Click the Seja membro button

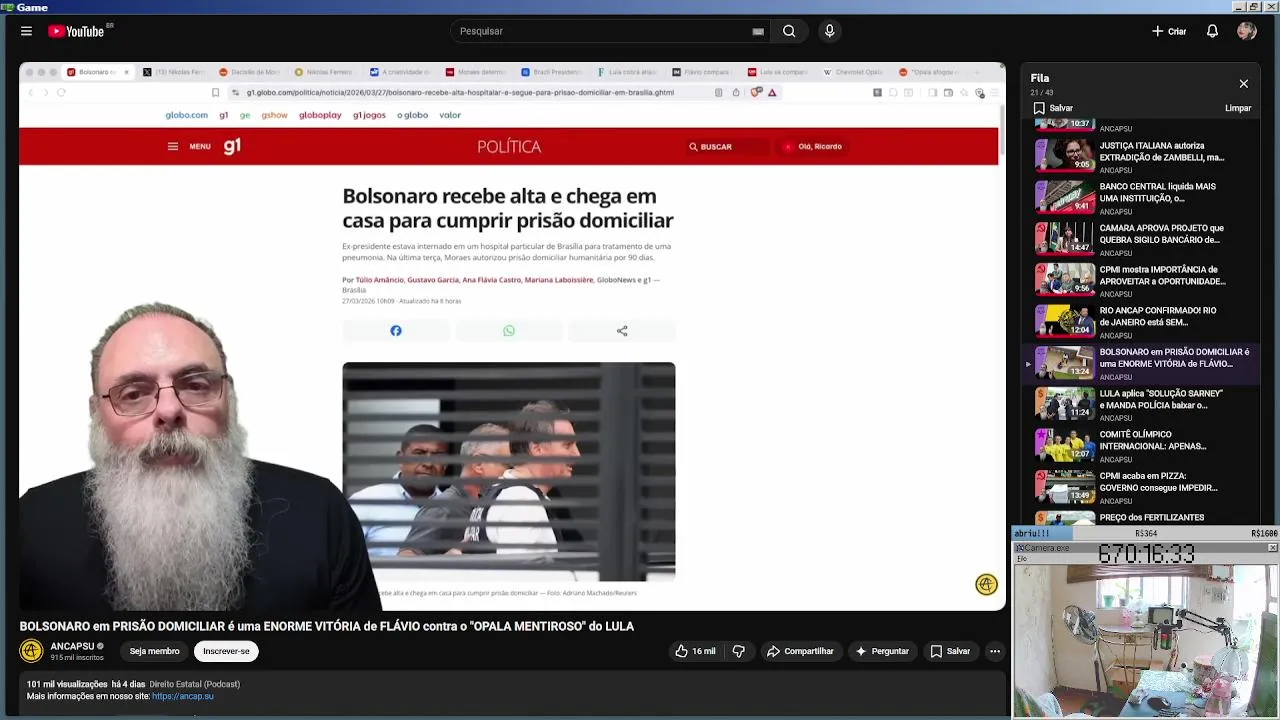(154, 651)
